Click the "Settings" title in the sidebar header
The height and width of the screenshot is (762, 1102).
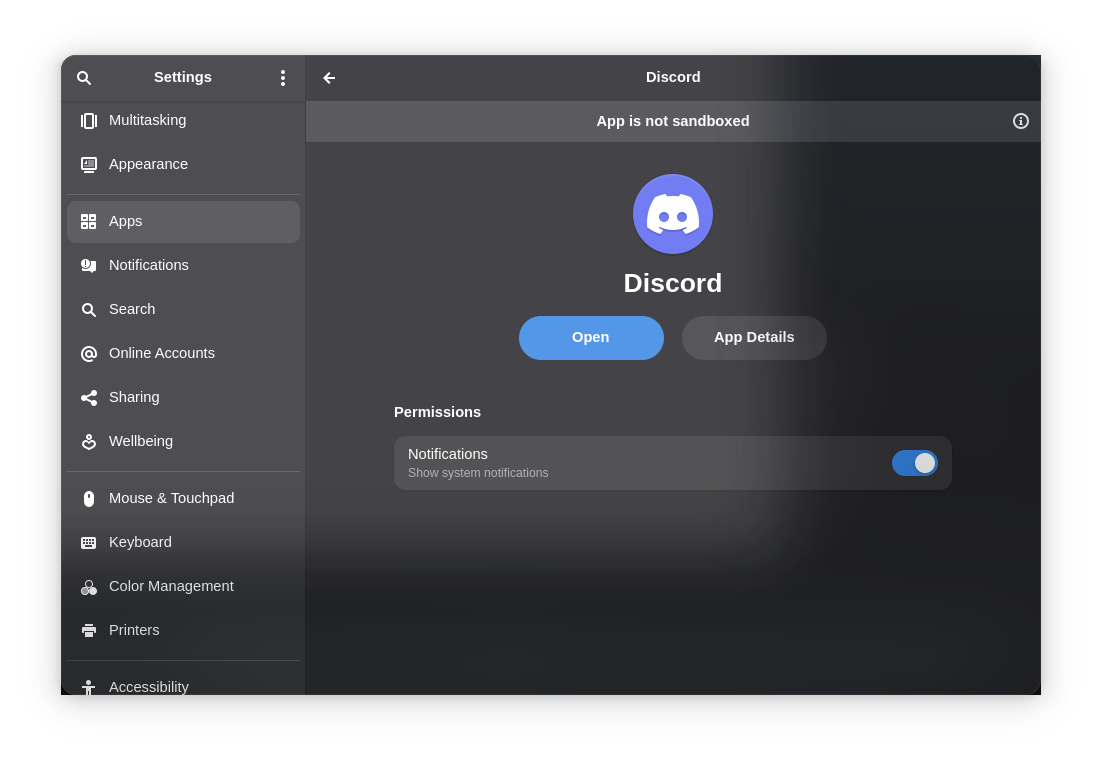point(183,77)
